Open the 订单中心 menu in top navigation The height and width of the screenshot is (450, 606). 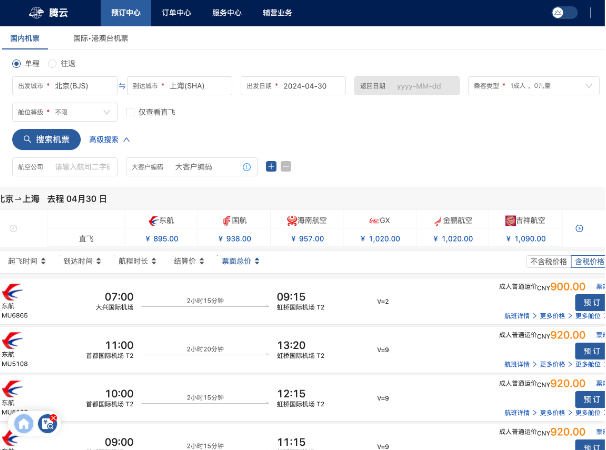tap(170, 13)
